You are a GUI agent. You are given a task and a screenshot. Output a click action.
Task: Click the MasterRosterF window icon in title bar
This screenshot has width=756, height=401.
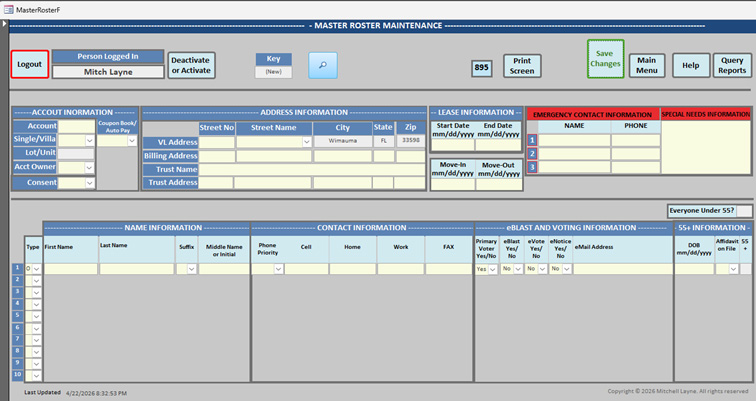[8, 8]
